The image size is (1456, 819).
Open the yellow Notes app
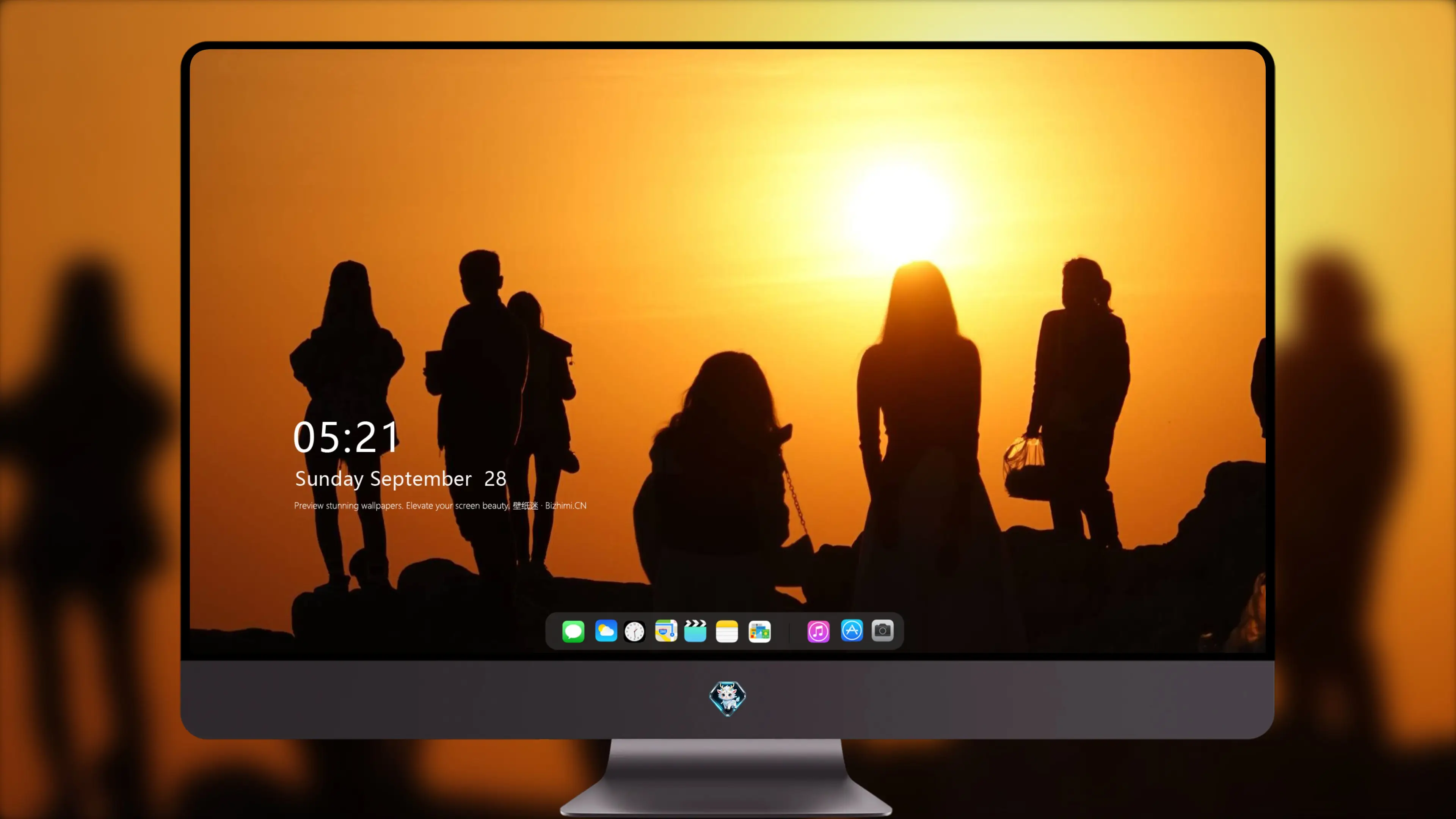[x=727, y=631]
